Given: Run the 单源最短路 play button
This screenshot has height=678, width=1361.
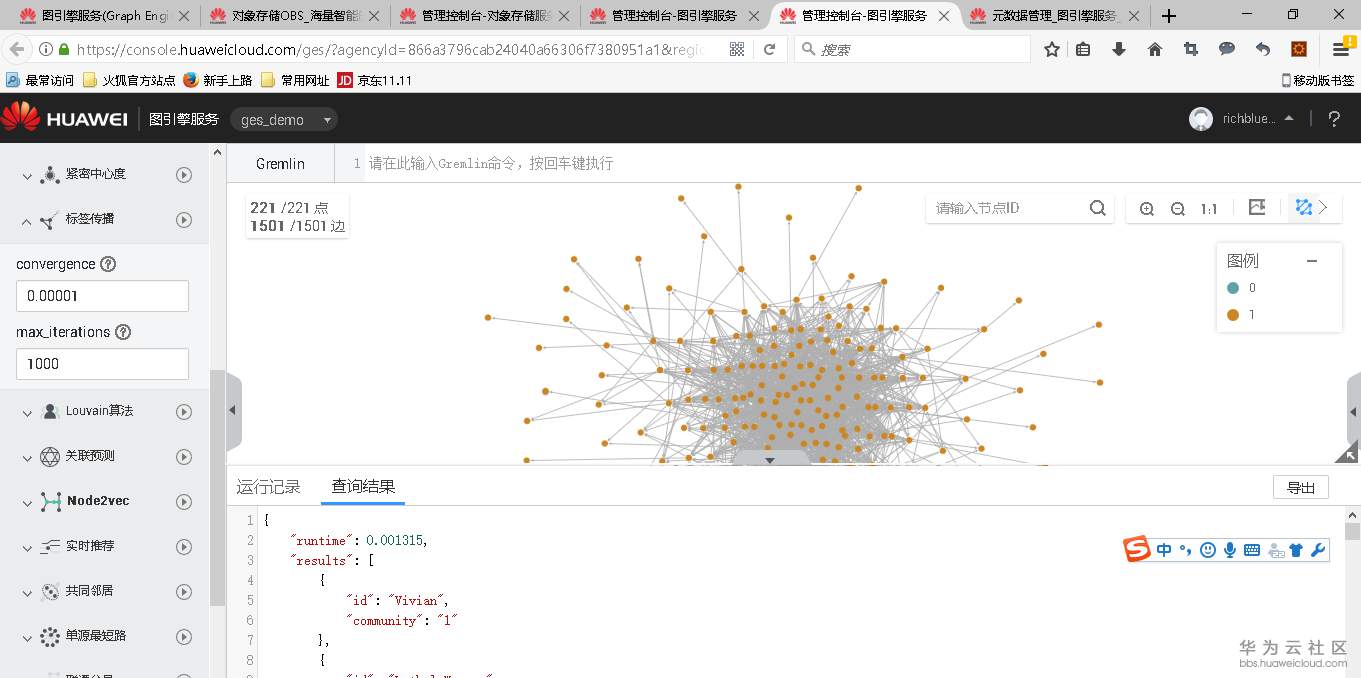Looking at the screenshot, I should [x=184, y=637].
